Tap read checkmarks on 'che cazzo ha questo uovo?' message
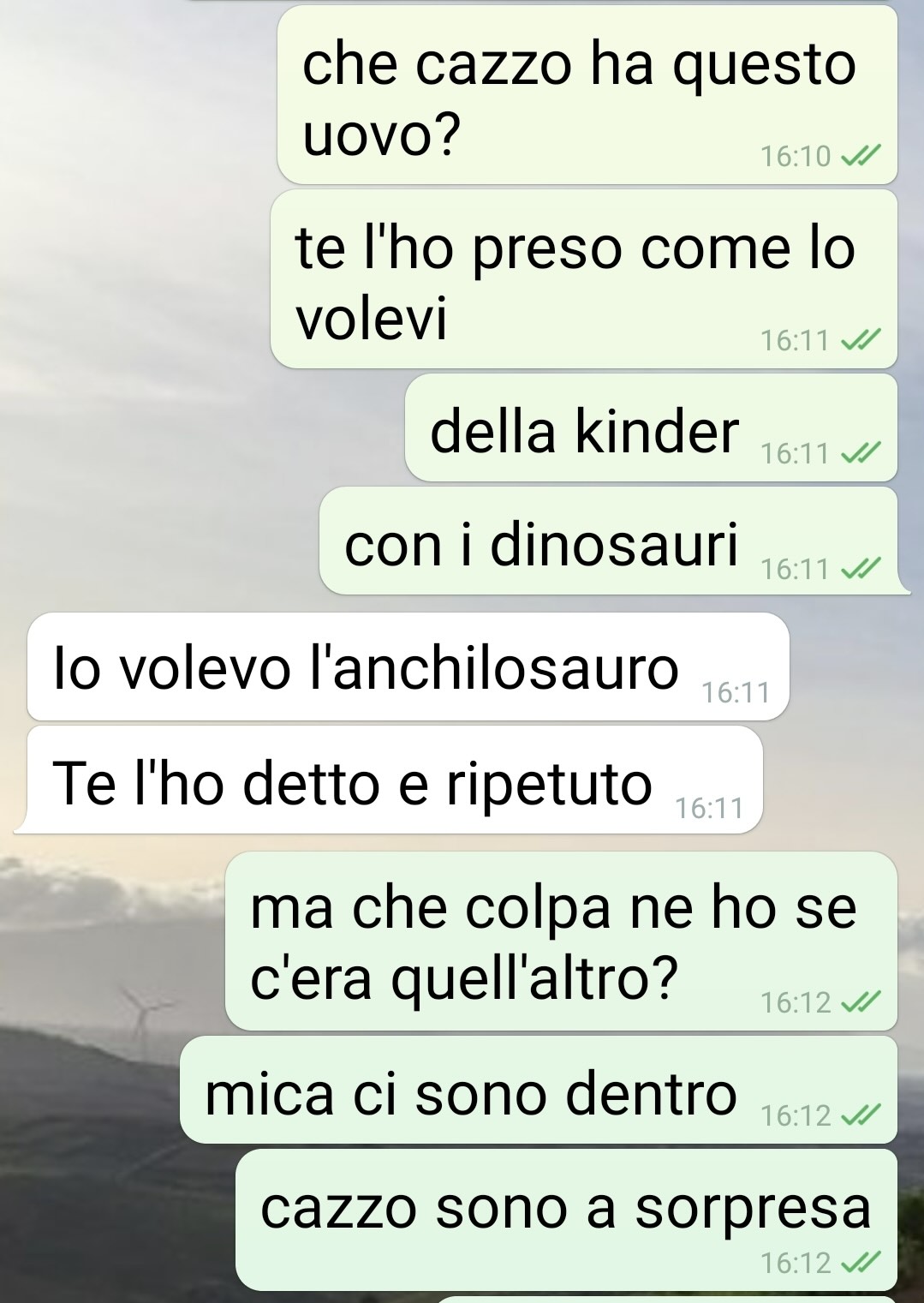The image size is (924, 1303). 861,156
